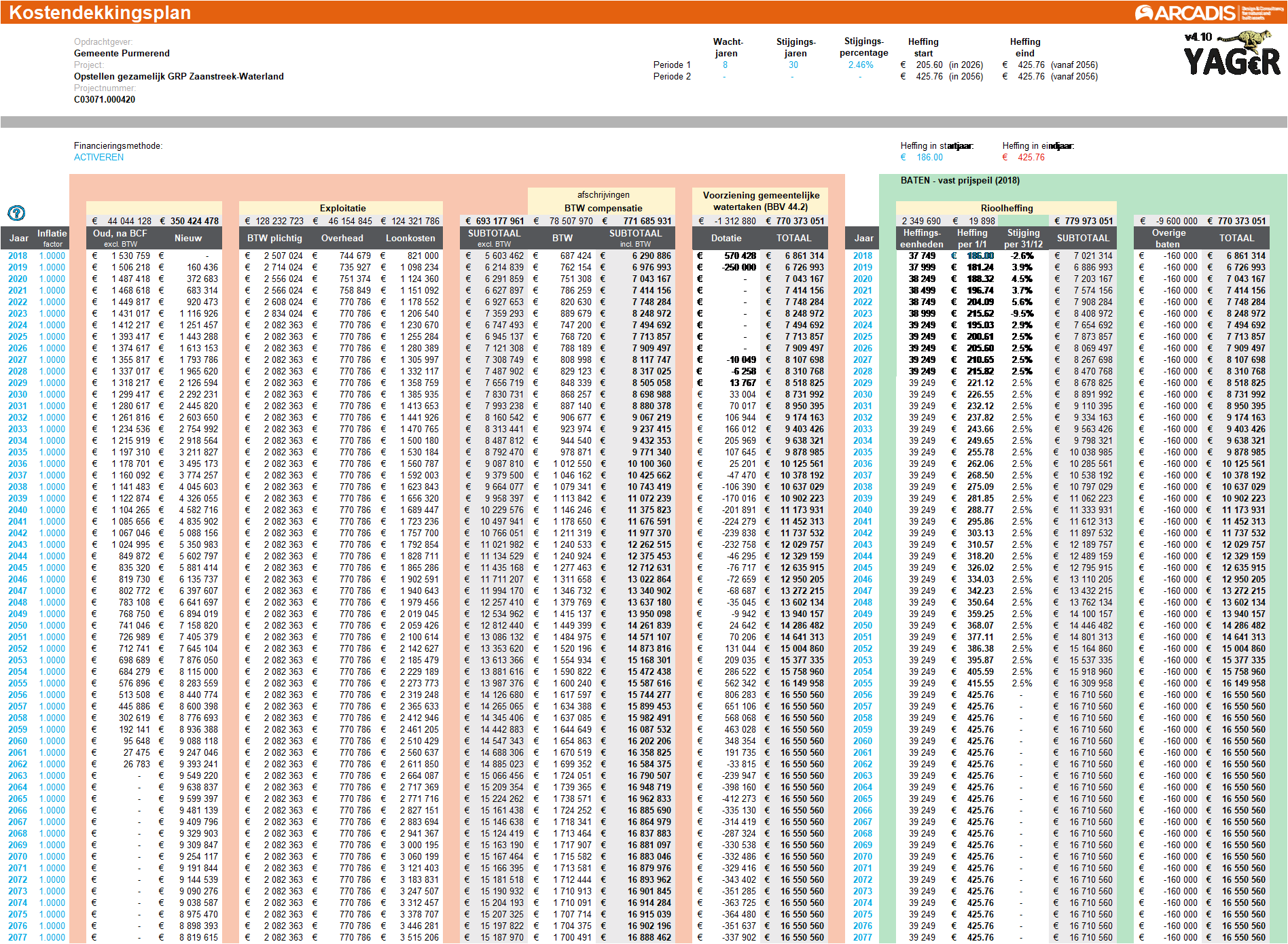Click the 'Loonkosten' column header
1288x944 pixels.
[x=410, y=238]
